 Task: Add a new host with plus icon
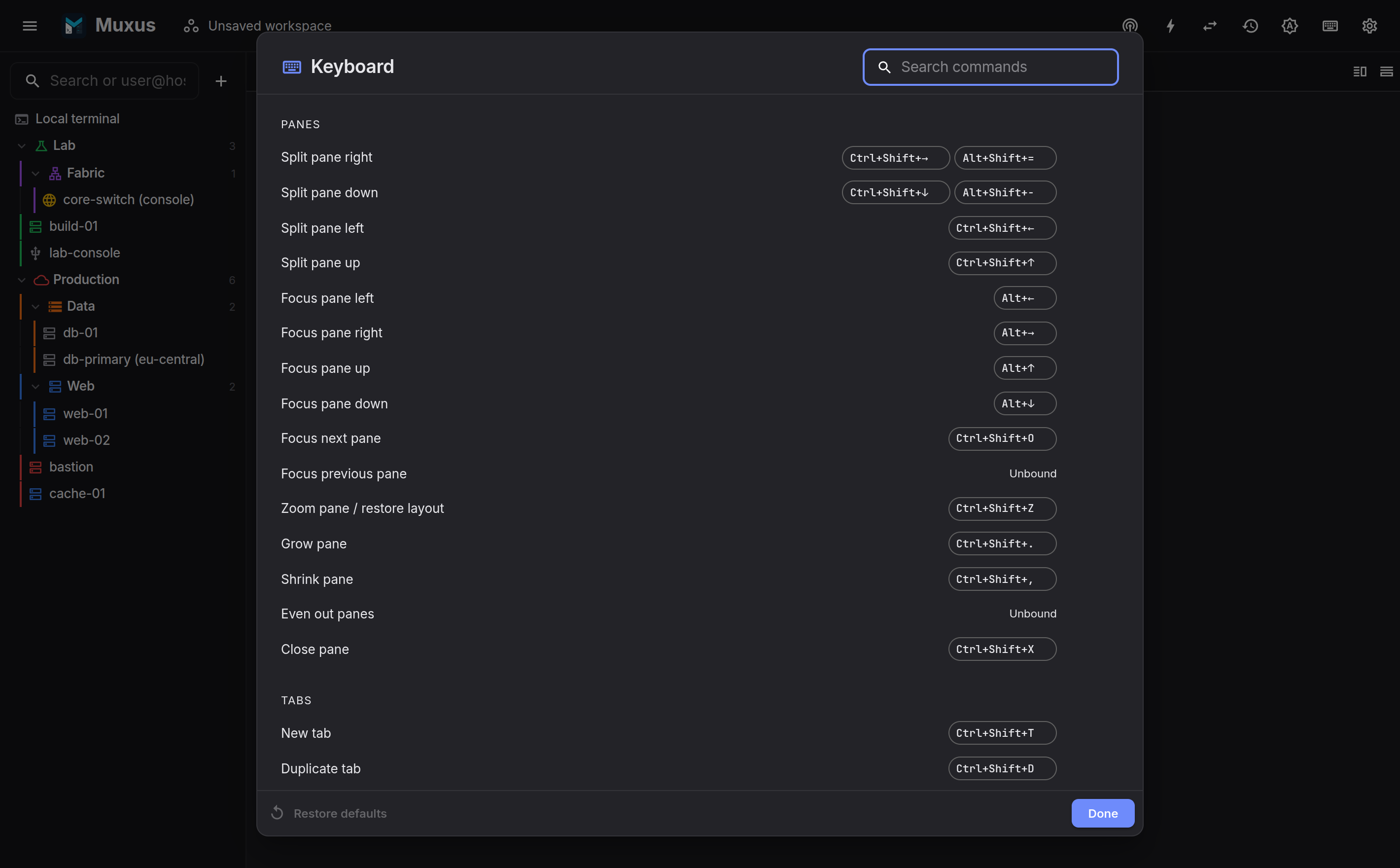pos(221,81)
